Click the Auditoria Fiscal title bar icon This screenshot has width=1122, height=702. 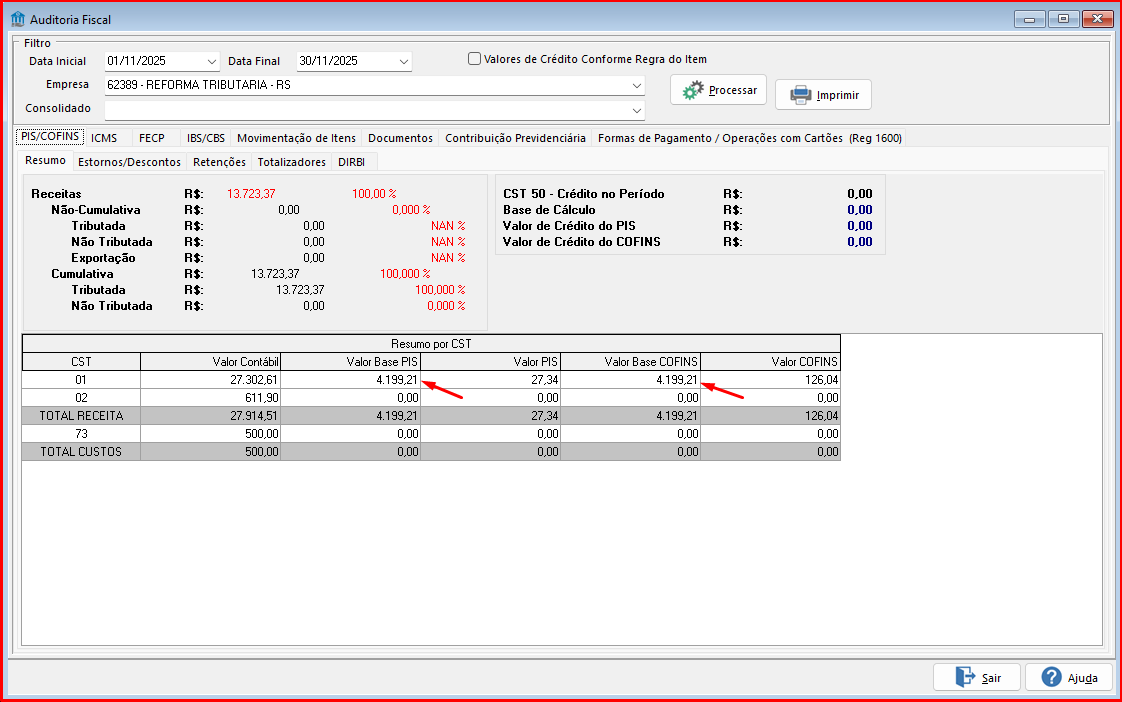click(x=17, y=19)
